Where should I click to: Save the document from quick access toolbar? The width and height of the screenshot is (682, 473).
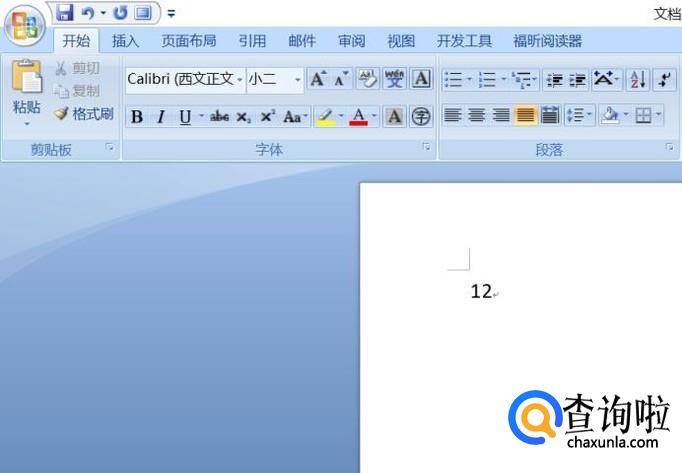tap(65, 13)
